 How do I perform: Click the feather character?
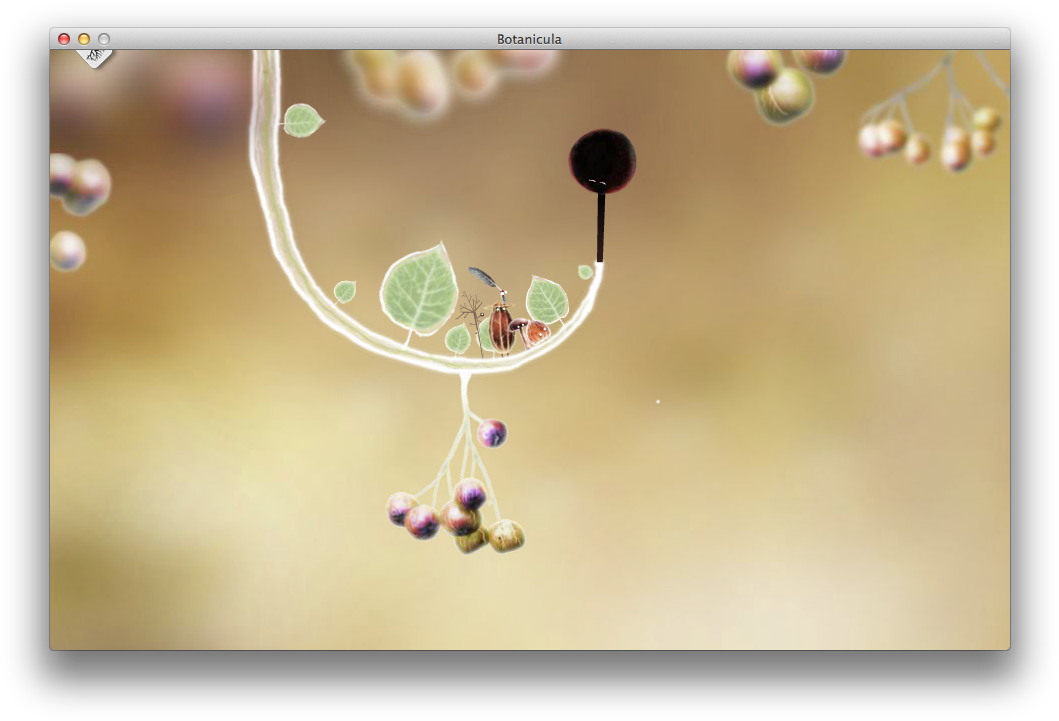[x=482, y=278]
